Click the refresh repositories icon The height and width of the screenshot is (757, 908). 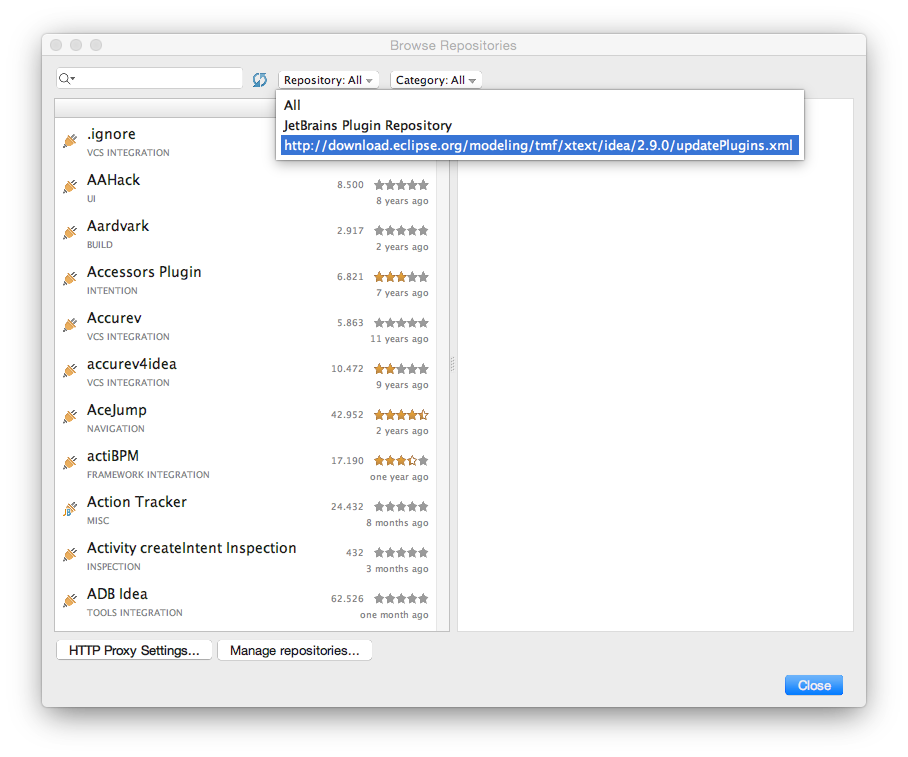(x=260, y=79)
